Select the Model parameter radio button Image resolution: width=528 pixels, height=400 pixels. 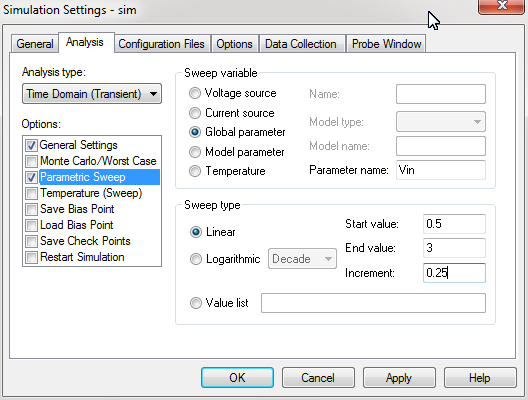[195, 152]
